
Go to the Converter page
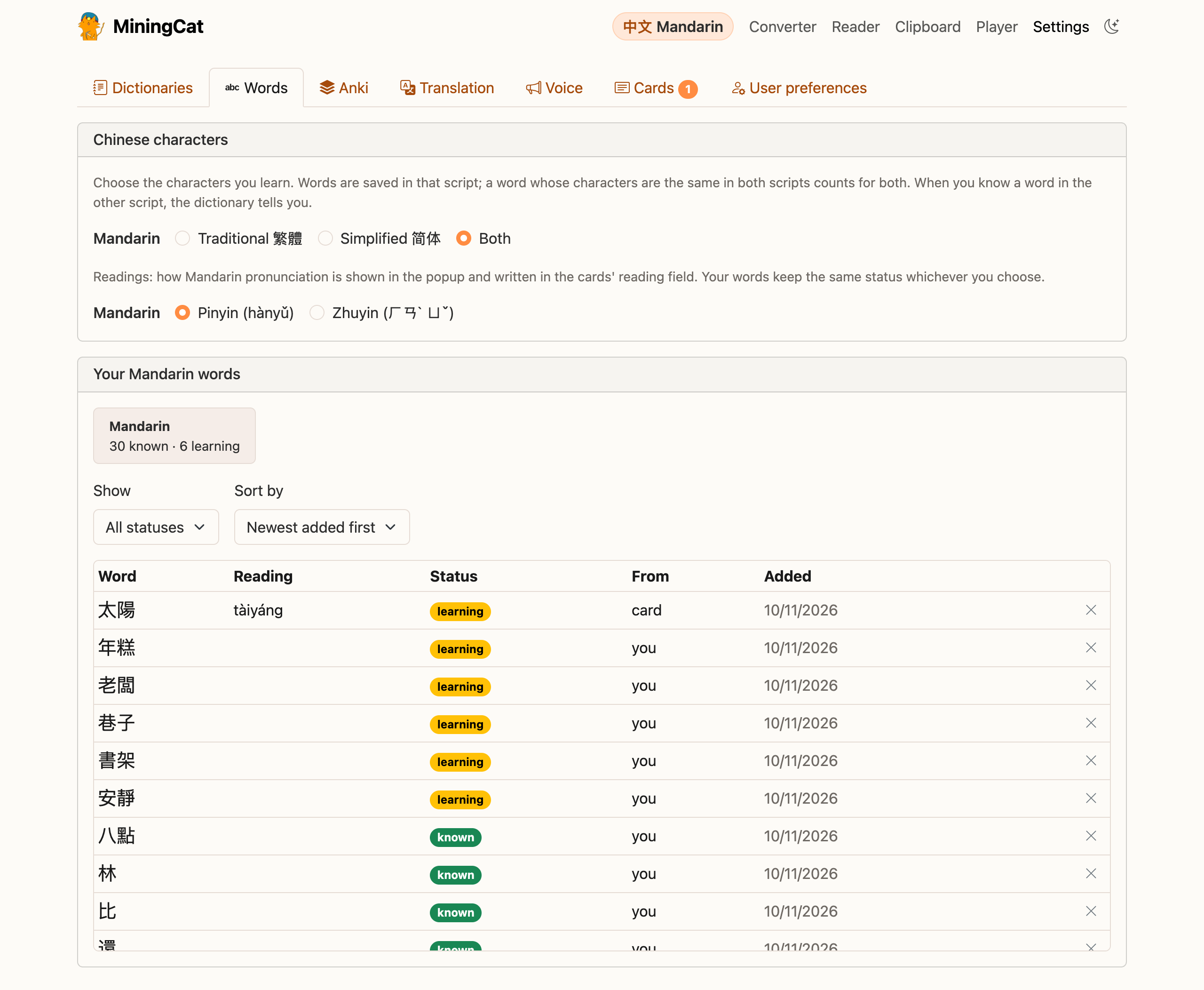[x=782, y=27]
